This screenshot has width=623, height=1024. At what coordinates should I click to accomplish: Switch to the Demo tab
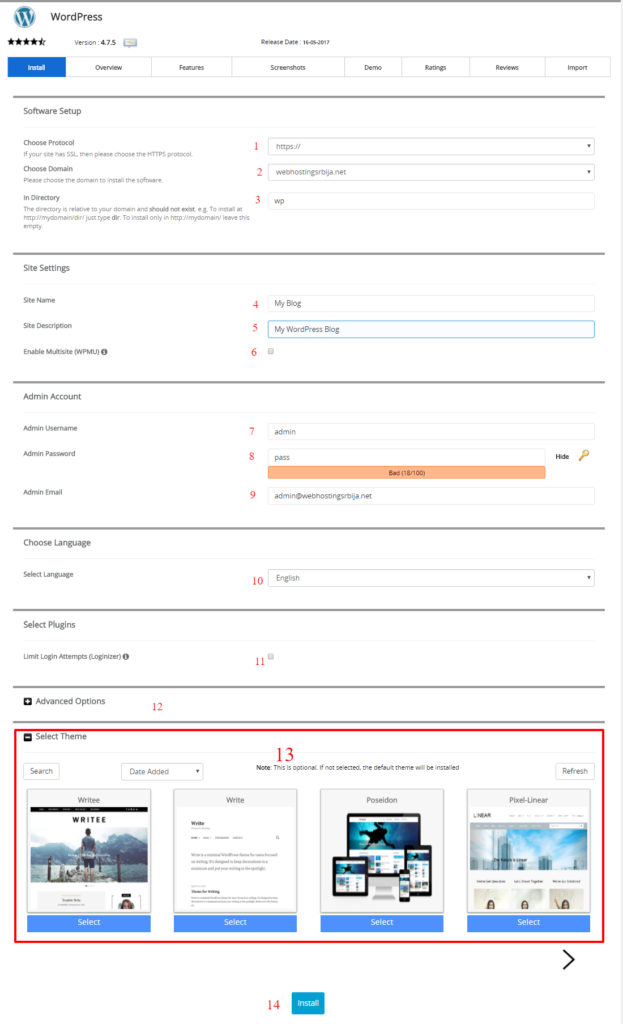pyautogui.click(x=373, y=67)
